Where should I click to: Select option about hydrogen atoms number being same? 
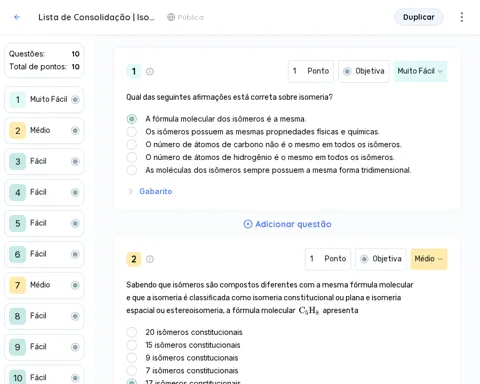coord(132,157)
